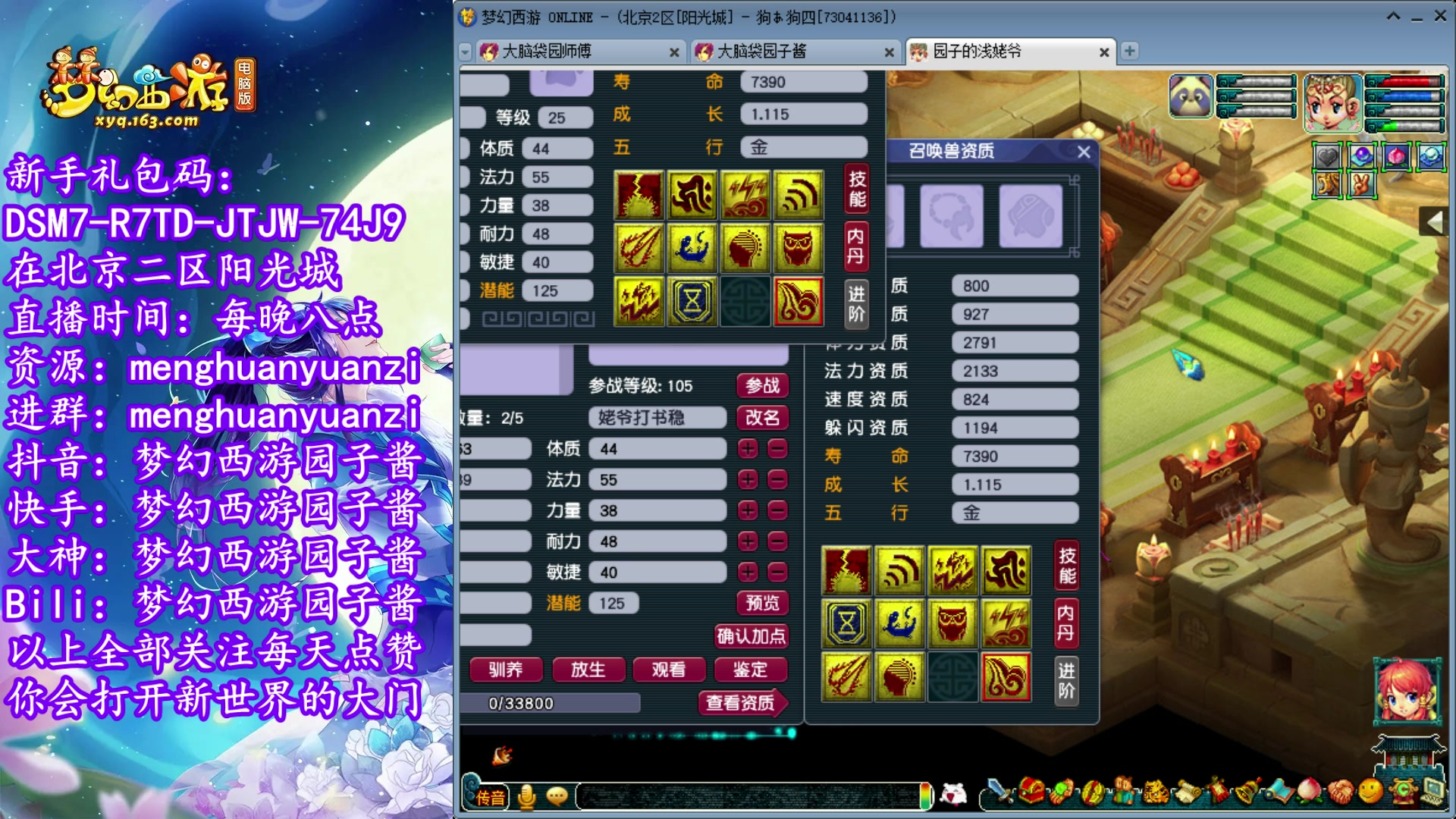Click the 参战 button
The image size is (1456, 819).
coord(762,386)
